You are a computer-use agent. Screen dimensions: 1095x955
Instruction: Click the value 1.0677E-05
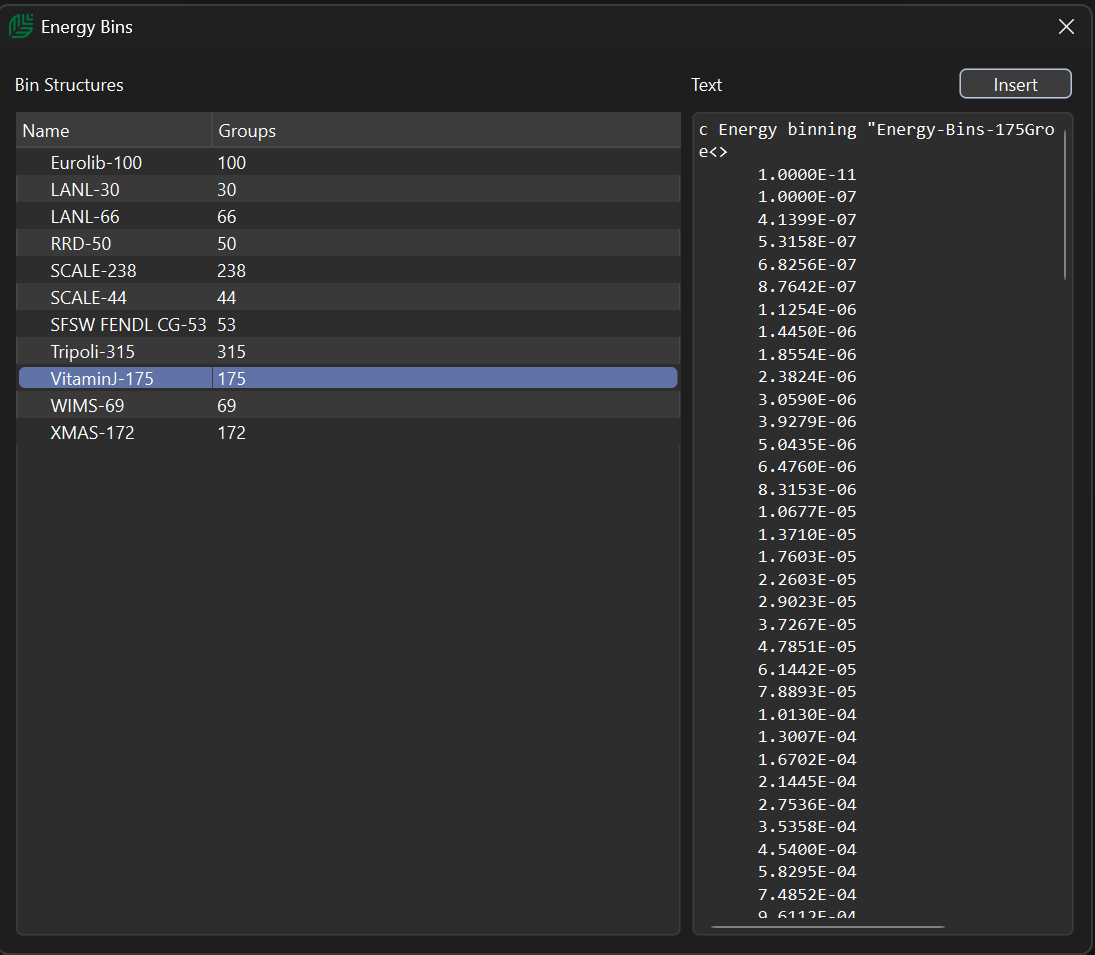click(807, 512)
